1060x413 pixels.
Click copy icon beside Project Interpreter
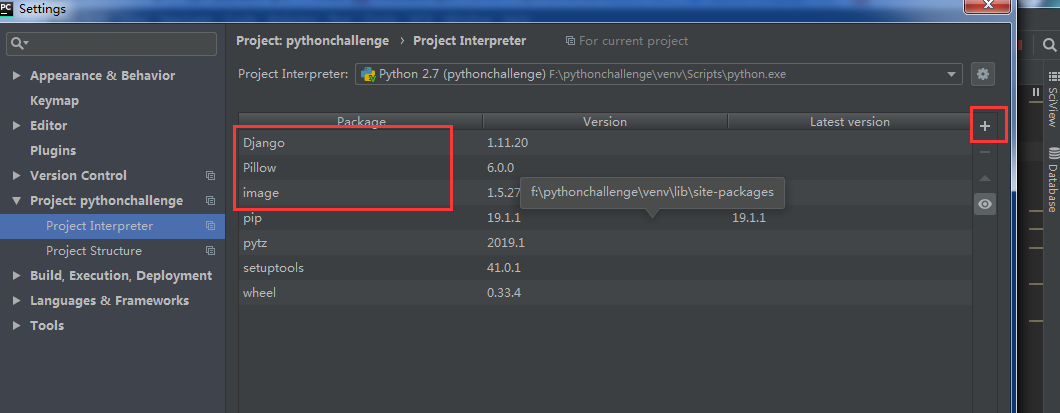210,226
